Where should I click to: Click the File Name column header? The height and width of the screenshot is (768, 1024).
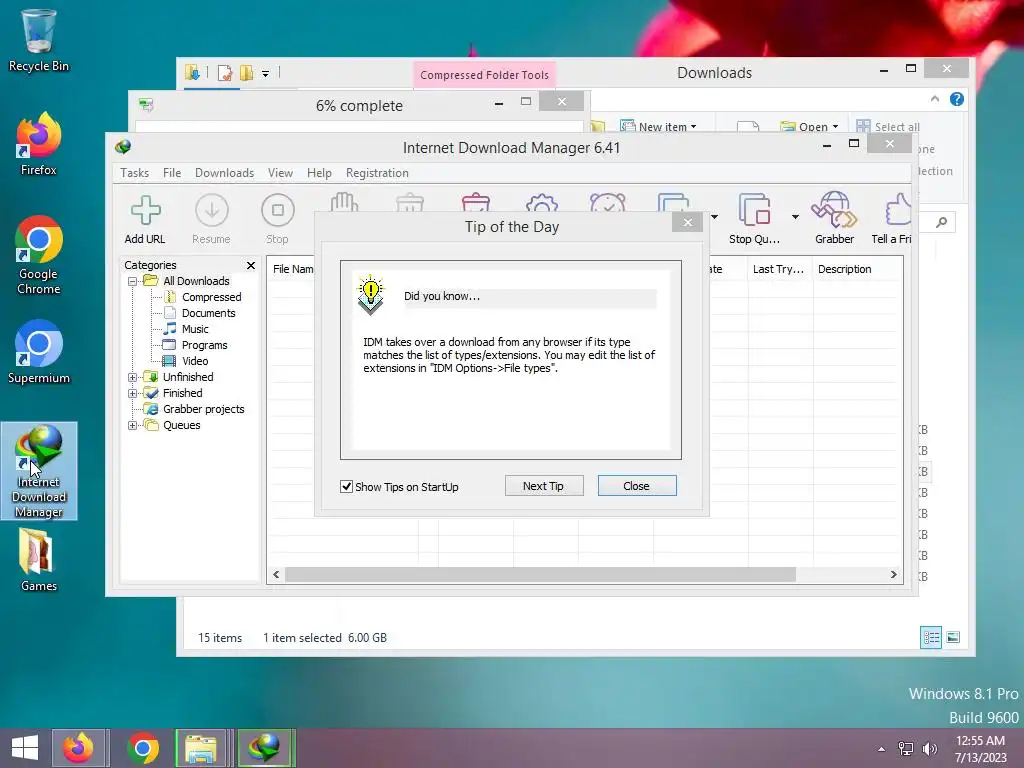(293, 269)
